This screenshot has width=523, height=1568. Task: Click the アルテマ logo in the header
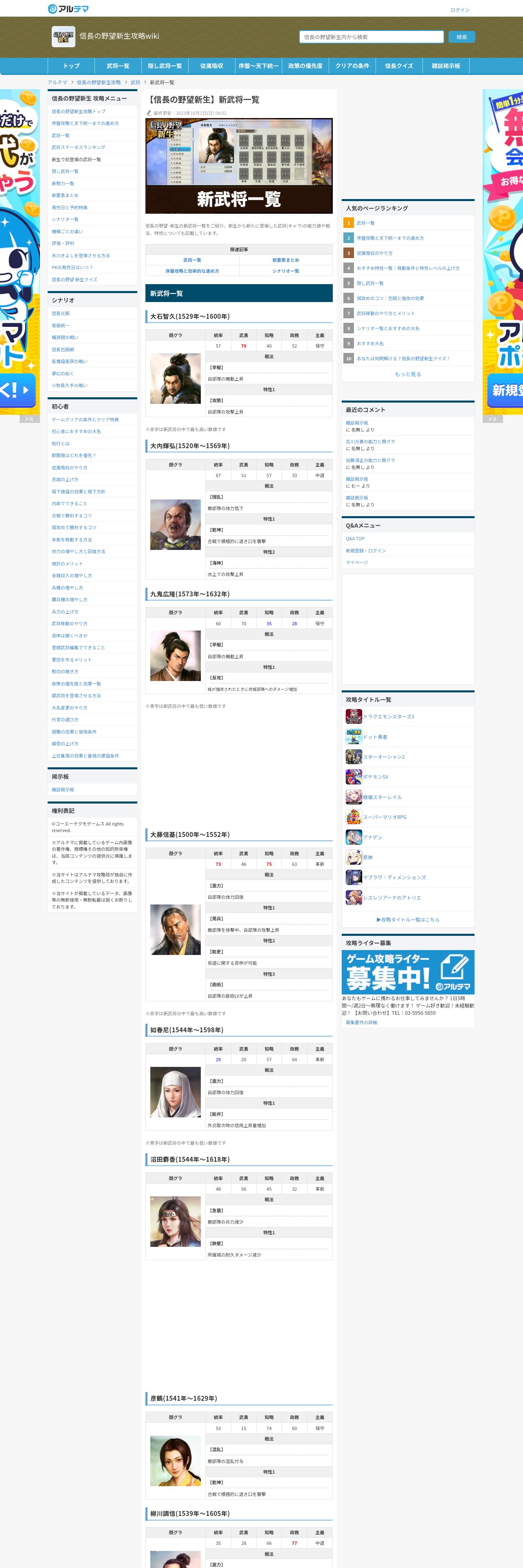[x=68, y=9]
